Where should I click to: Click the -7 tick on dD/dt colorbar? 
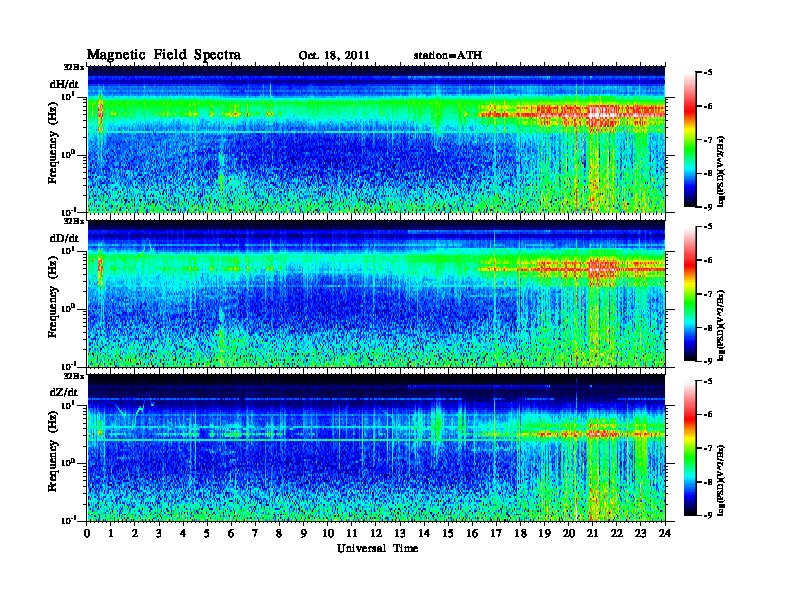[x=708, y=294]
